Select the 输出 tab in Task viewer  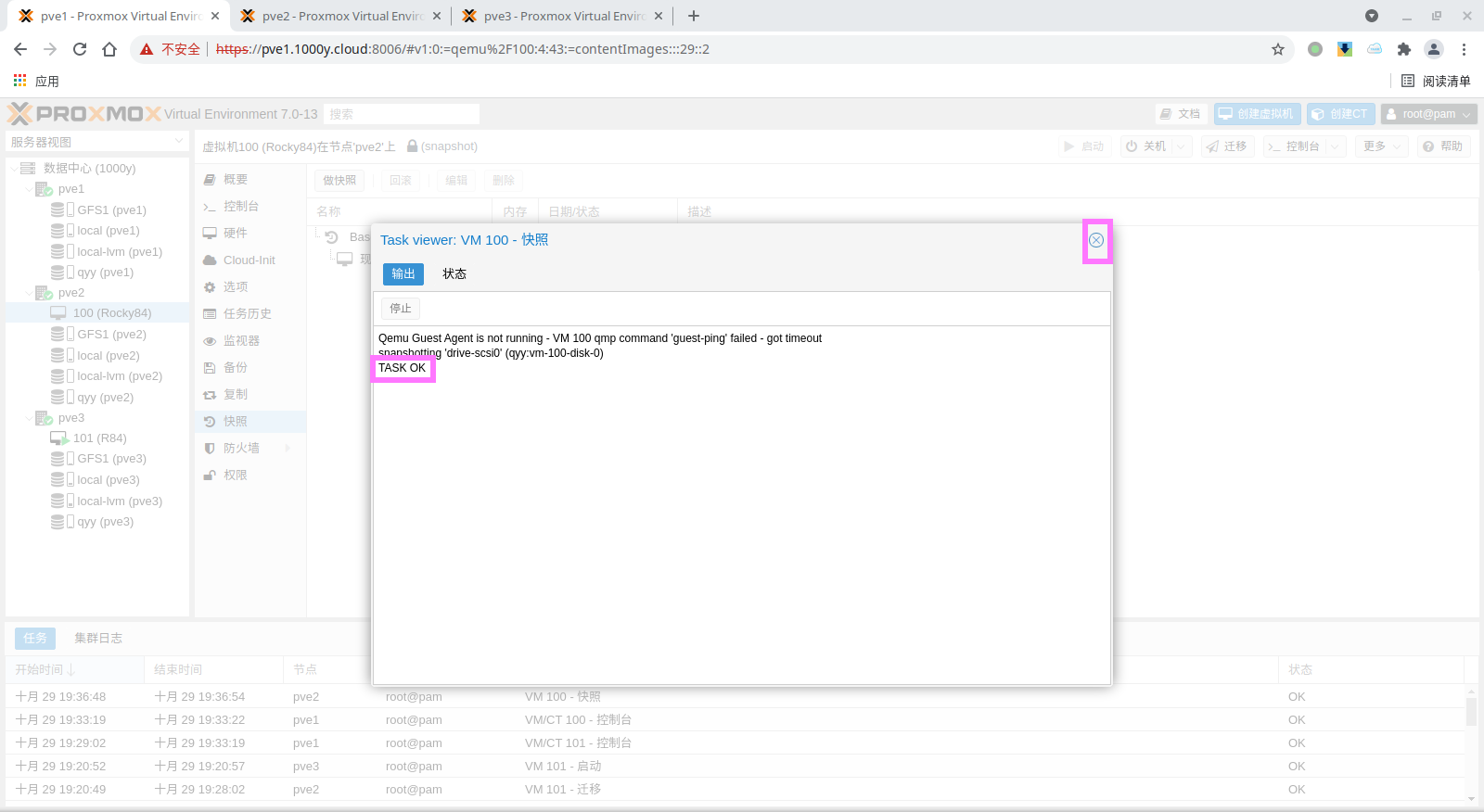(x=403, y=274)
